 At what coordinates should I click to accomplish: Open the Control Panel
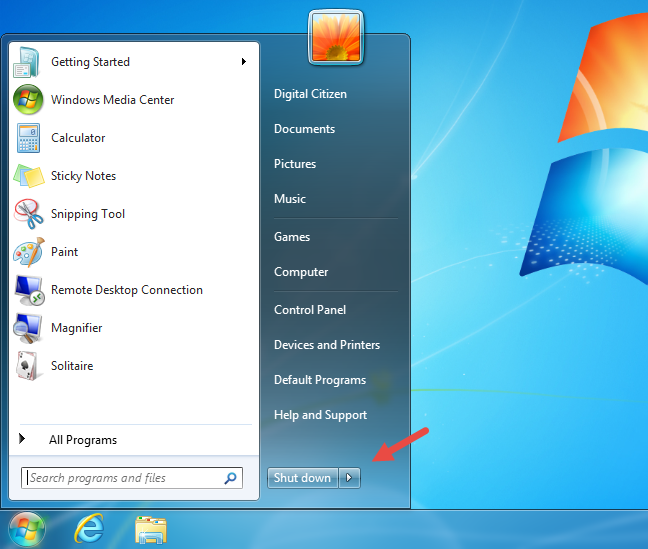(x=310, y=310)
